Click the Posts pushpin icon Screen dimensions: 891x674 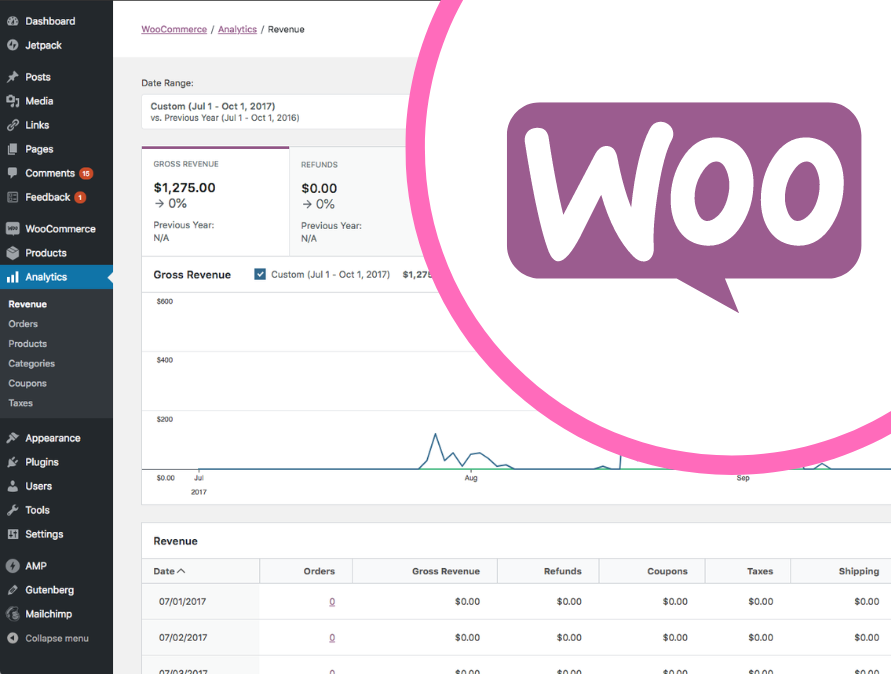(x=13, y=77)
